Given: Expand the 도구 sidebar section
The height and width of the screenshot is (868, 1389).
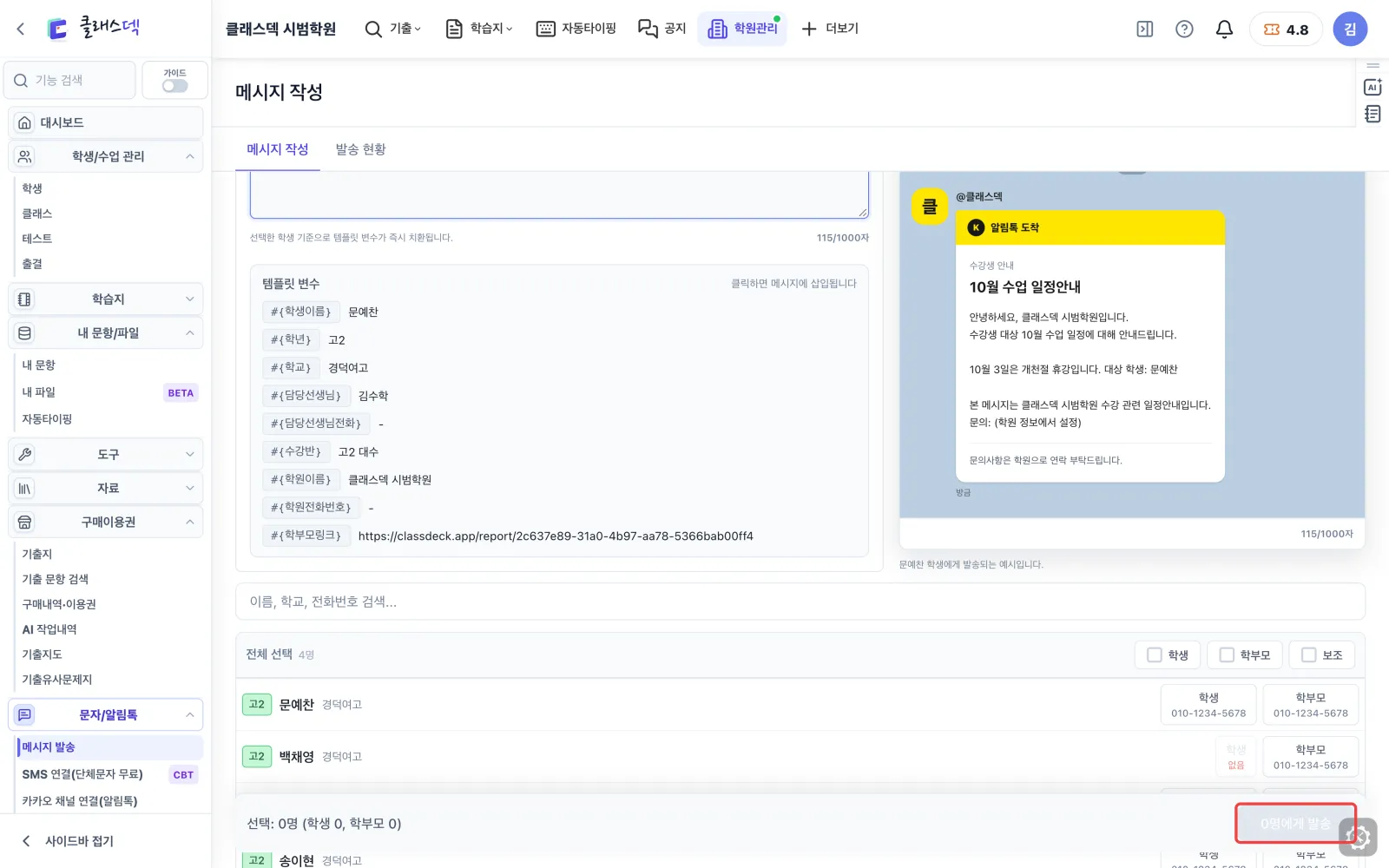Looking at the screenshot, I should [106, 455].
